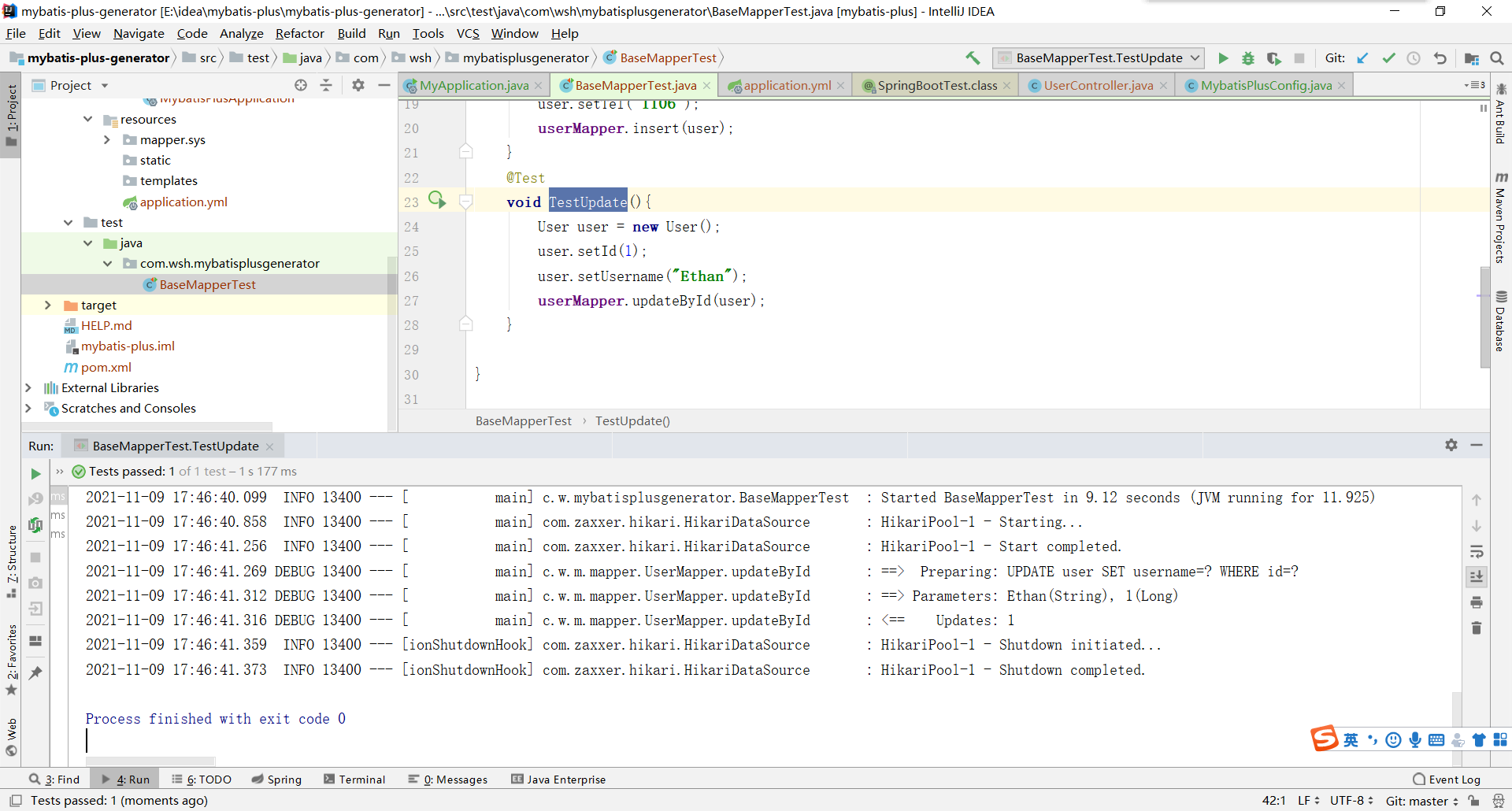The image size is (1512, 811).
Task: Expand External Libraries node
Action: [x=28, y=387]
